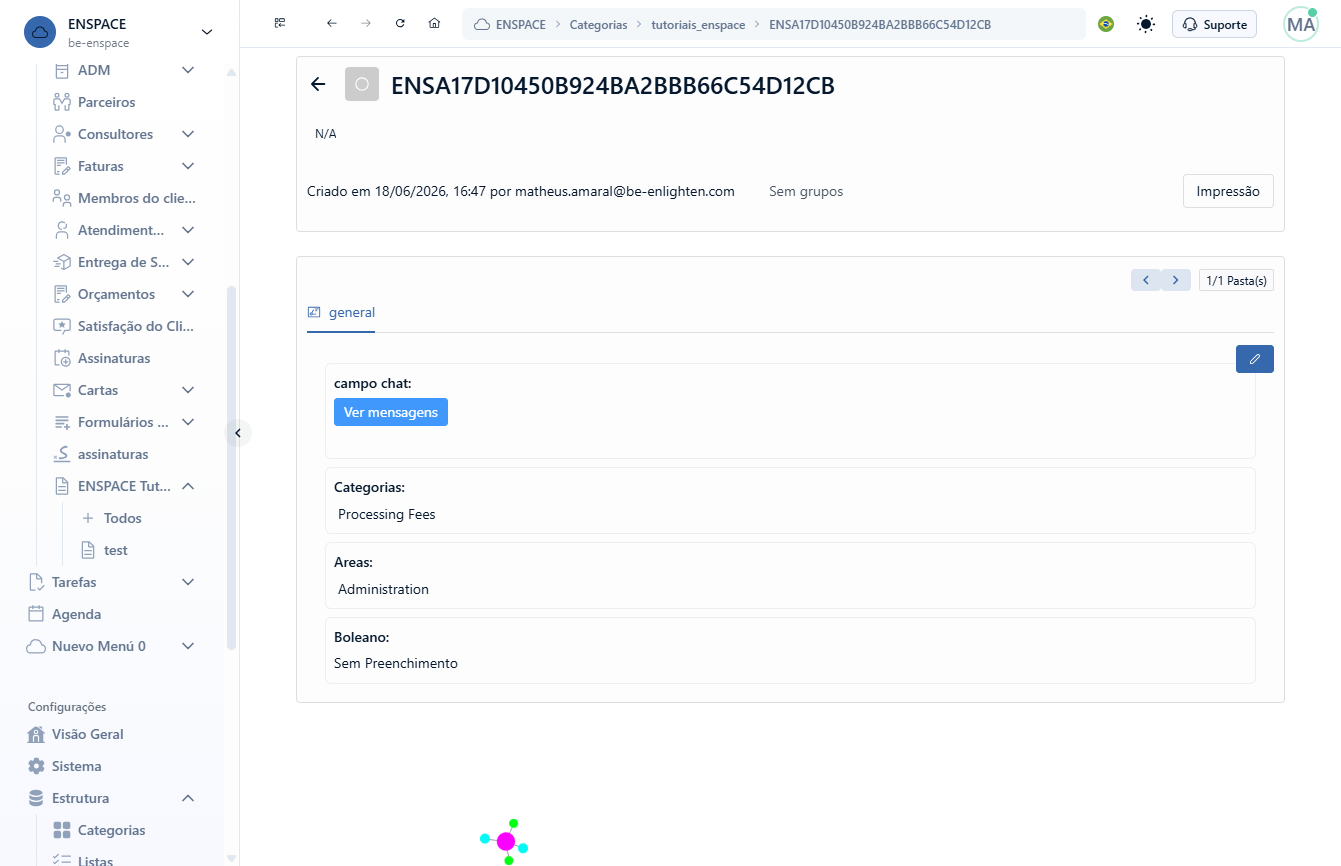The width and height of the screenshot is (1341, 866).
Task: Expand the Orçamentos menu
Action: point(187,294)
